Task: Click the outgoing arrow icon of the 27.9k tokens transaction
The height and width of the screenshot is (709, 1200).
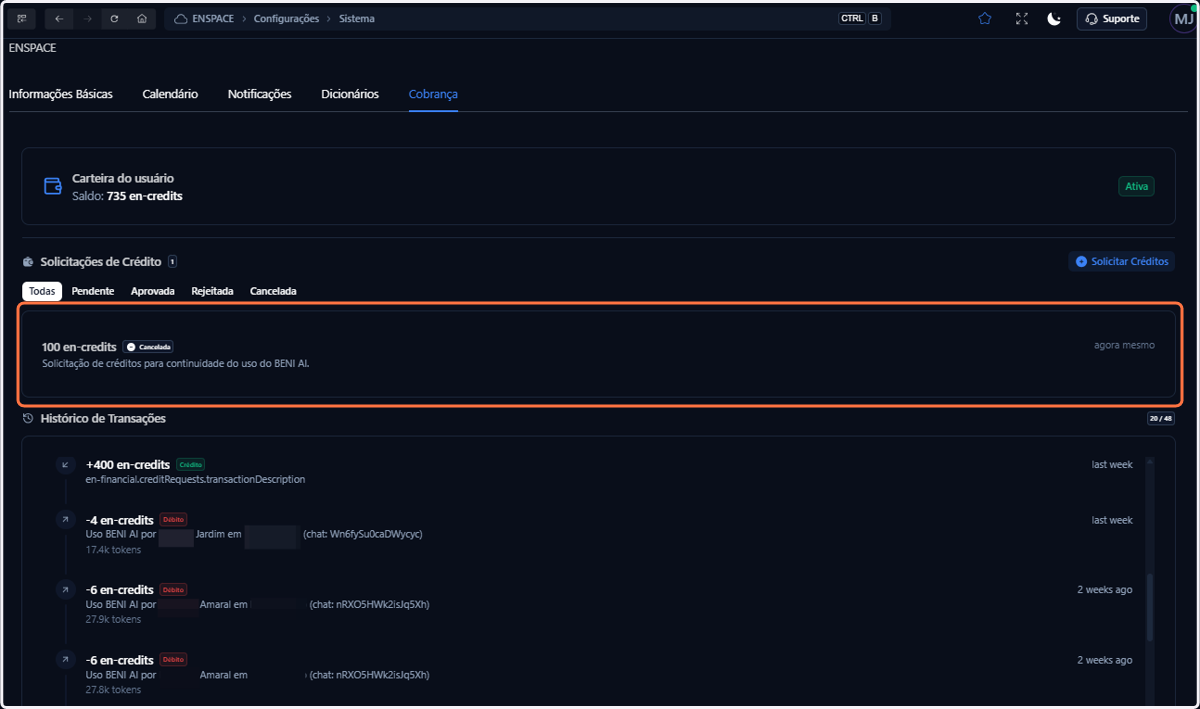Action: pyautogui.click(x=65, y=589)
